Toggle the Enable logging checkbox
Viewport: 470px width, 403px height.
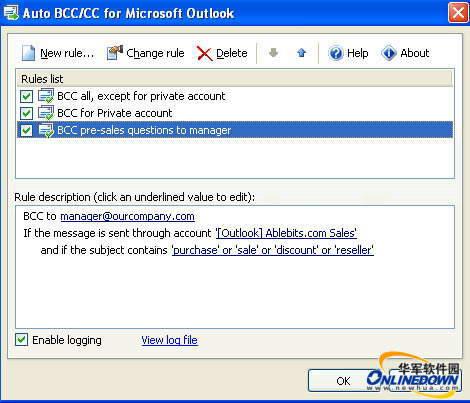[x=21, y=340]
